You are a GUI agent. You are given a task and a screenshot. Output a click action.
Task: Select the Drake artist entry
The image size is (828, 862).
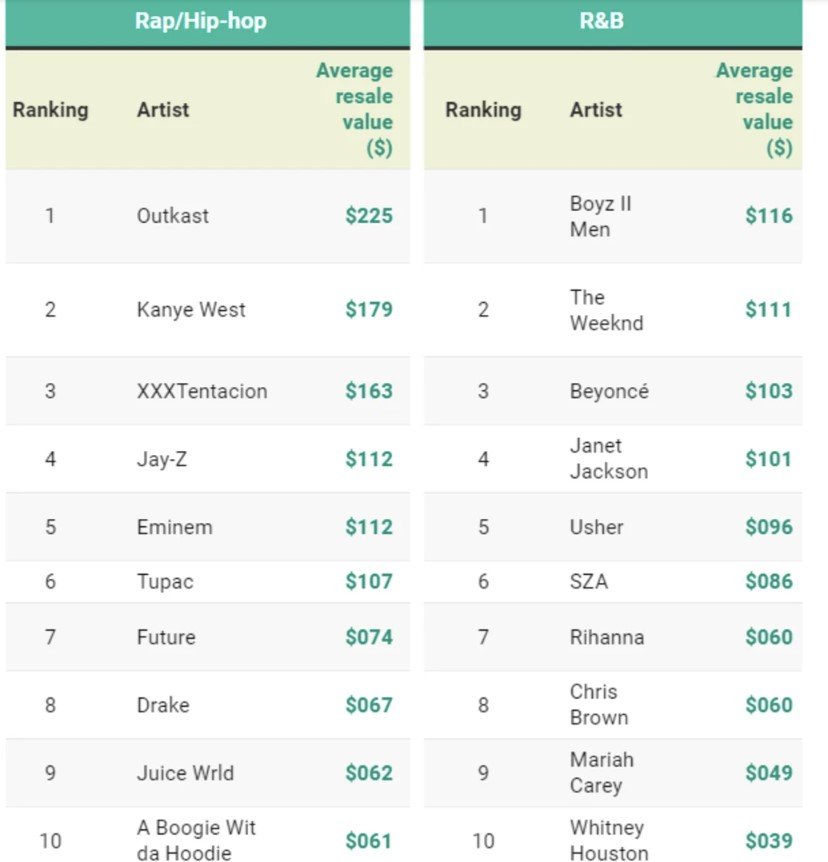pos(163,705)
